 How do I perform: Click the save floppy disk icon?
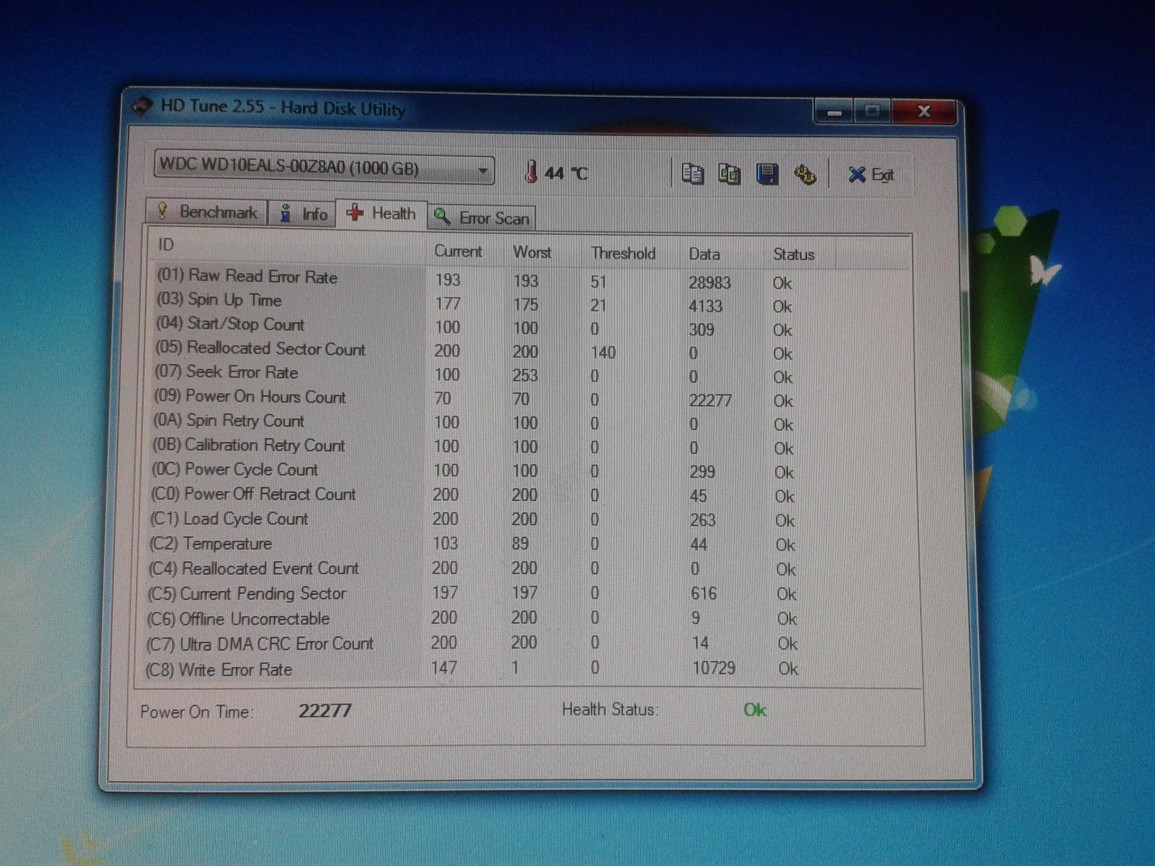pos(767,175)
